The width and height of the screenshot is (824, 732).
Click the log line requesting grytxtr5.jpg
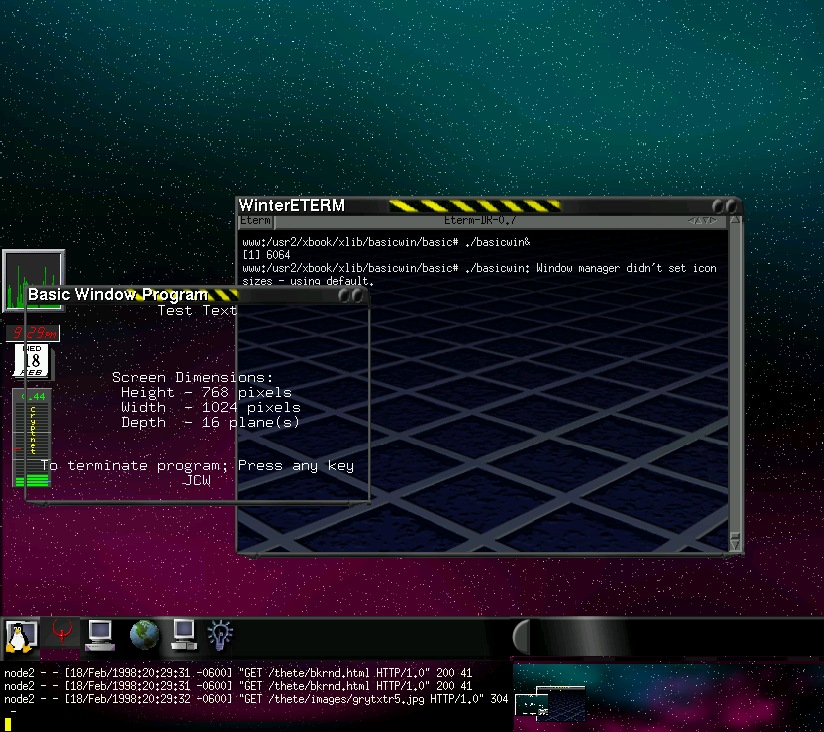256,699
